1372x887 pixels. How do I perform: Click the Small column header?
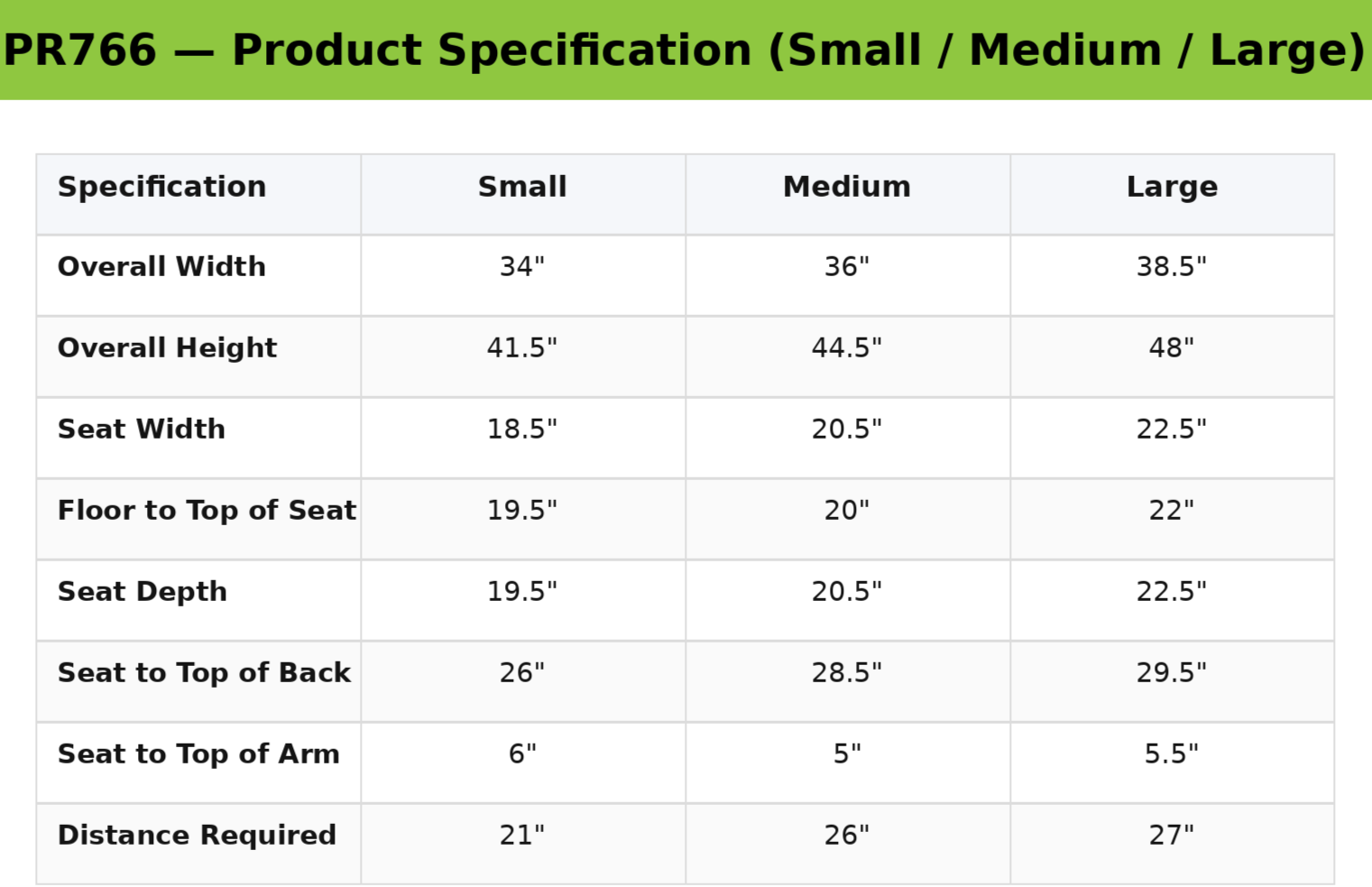point(522,187)
